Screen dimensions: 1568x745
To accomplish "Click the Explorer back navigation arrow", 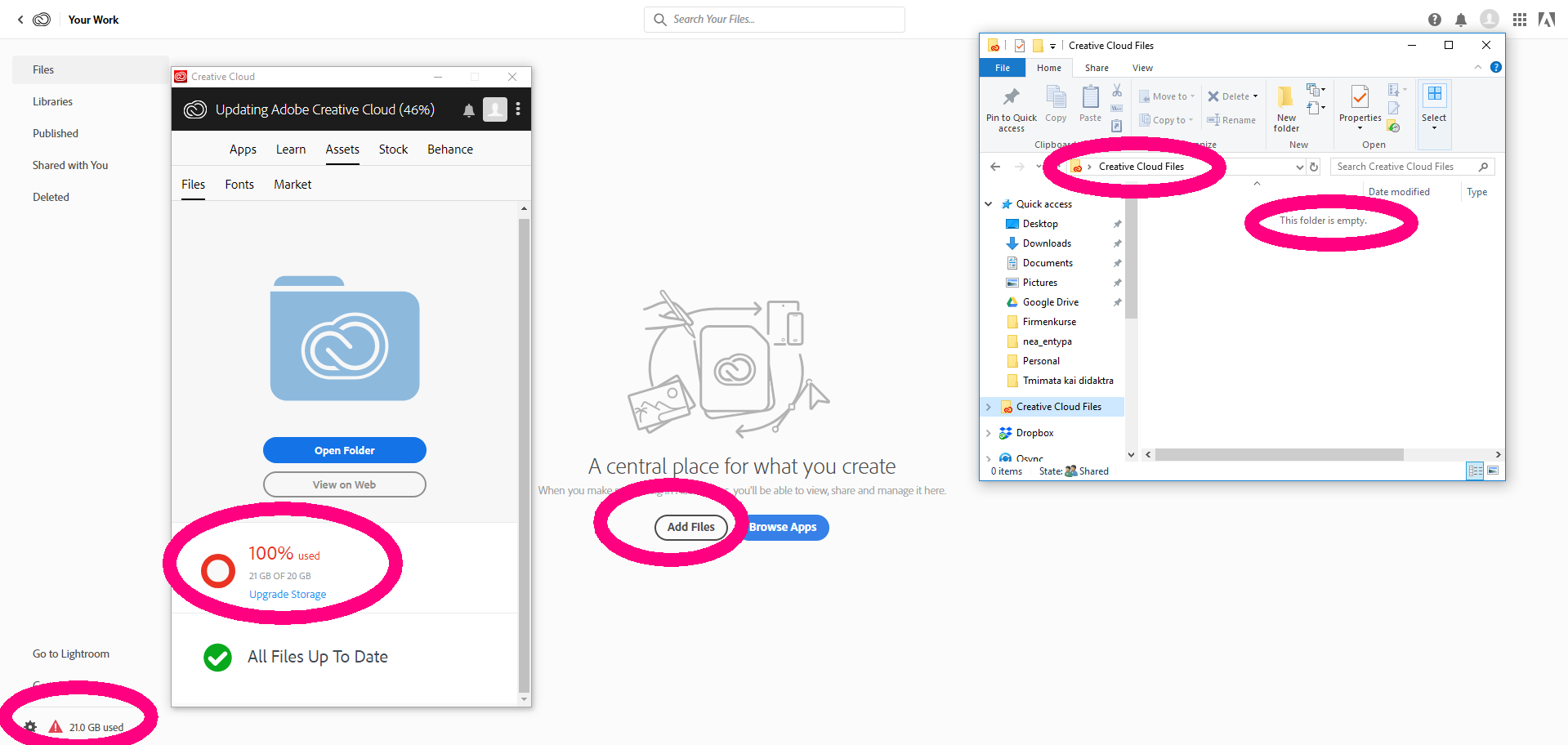I will click(995, 167).
